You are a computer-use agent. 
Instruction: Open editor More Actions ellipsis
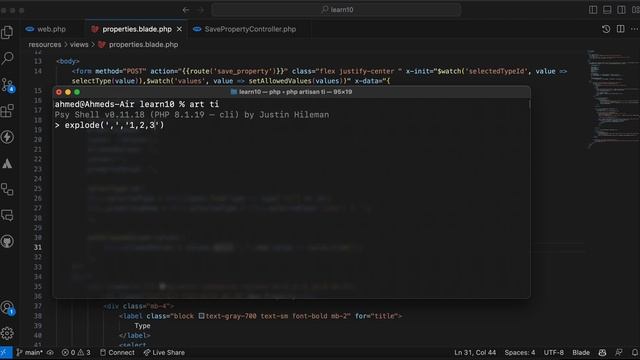634,29
